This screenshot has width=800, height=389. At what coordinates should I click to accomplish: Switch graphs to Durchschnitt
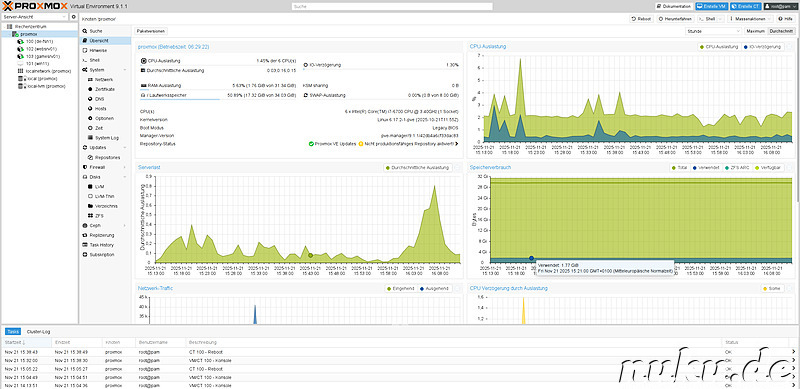click(782, 31)
